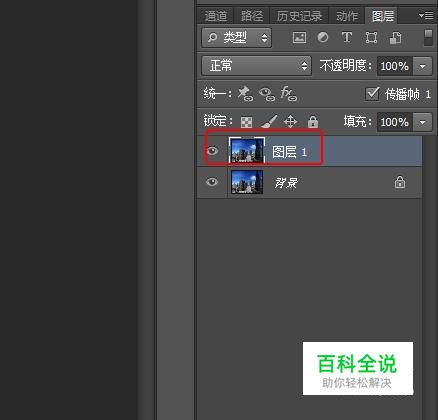The height and width of the screenshot is (420, 438).
Task: Filter for type layers T icon
Action: click(x=347, y=37)
